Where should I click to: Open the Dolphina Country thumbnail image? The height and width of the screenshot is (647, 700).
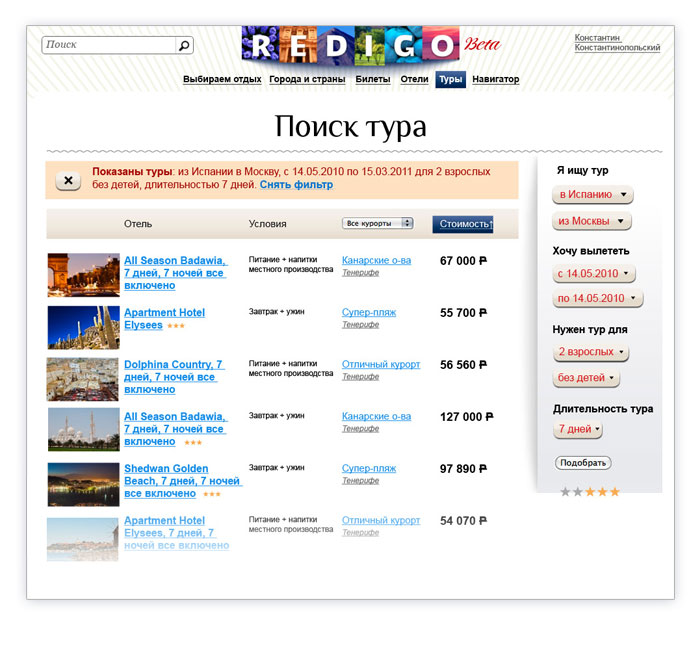tap(83, 379)
